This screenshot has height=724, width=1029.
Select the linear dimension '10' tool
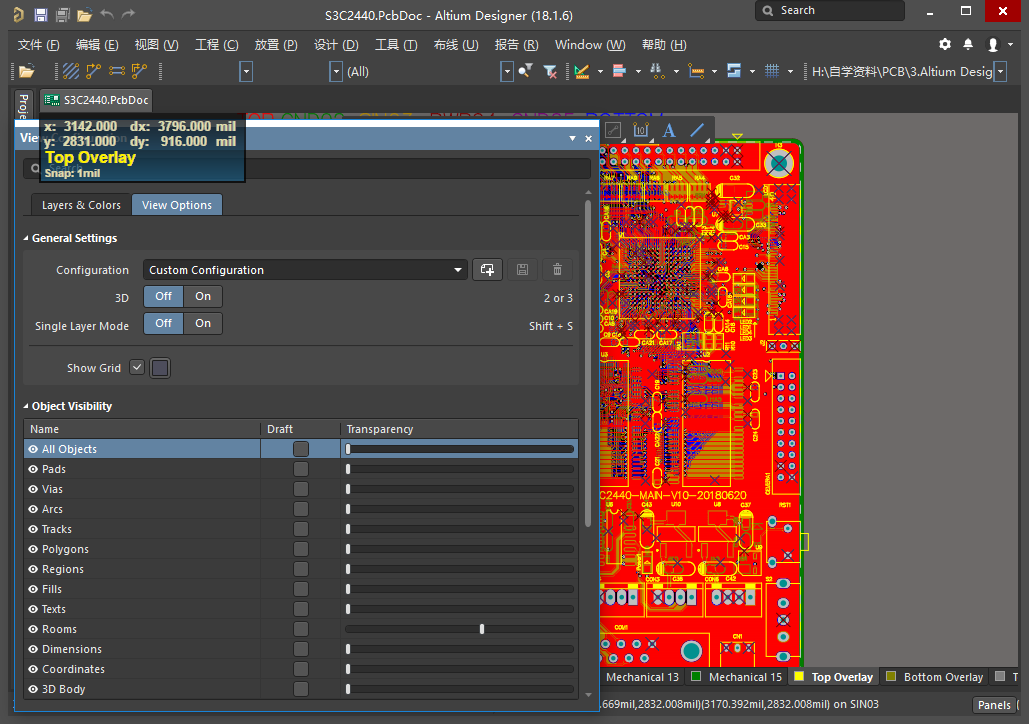point(640,130)
